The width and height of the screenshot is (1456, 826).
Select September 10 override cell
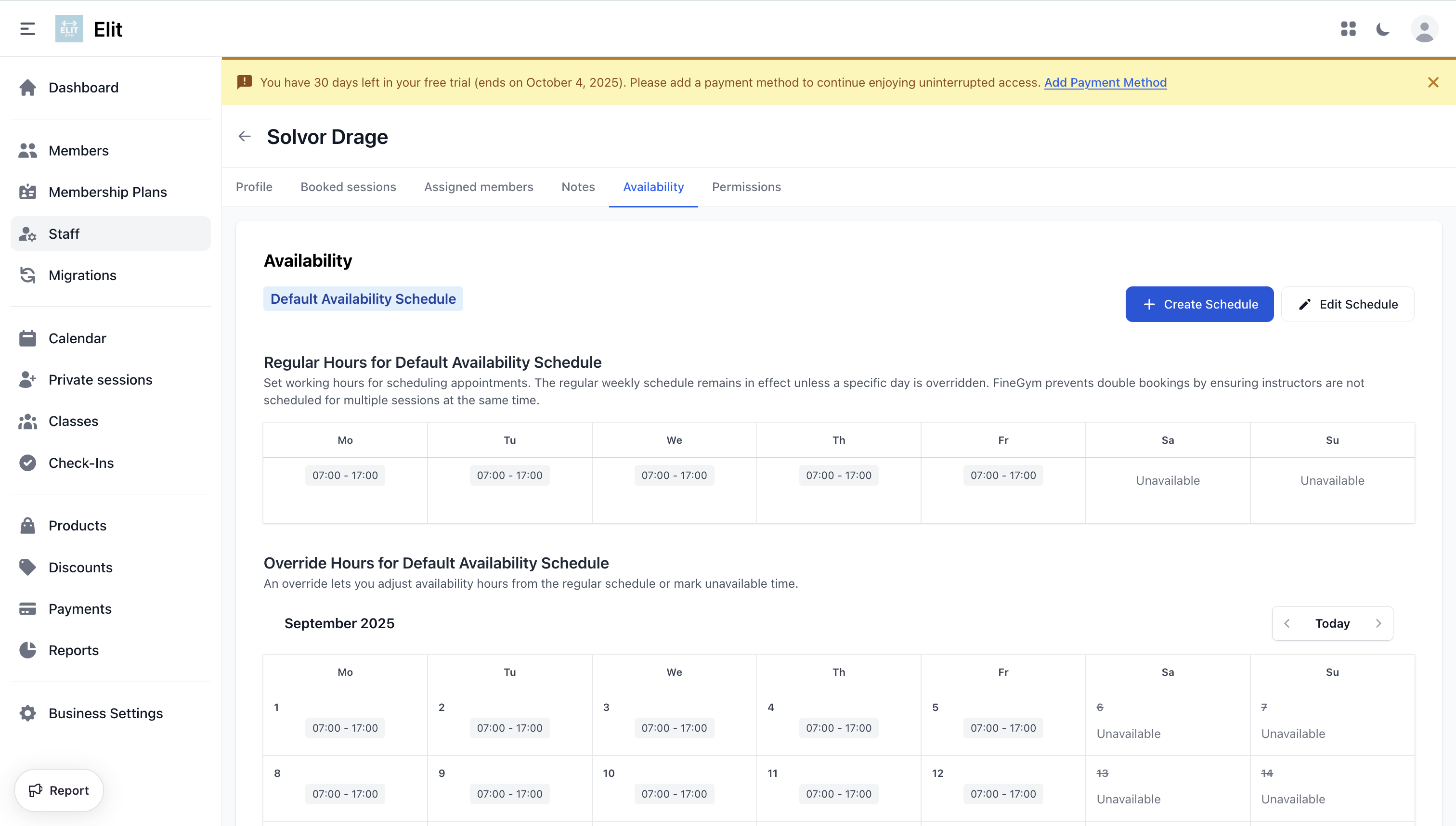tap(674, 788)
